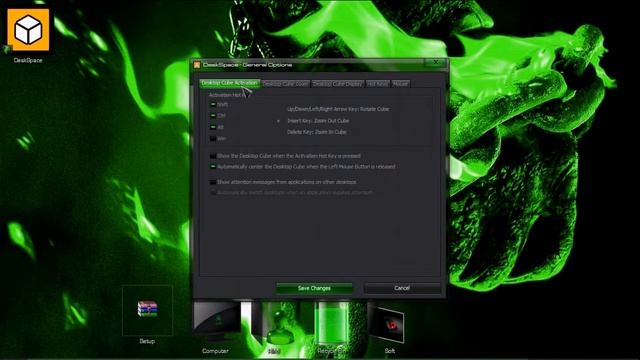Viewport: 640px width, 360px height.
Task: Click the Insert Key: Zoom Out Cube text
Action: point(318,121)
